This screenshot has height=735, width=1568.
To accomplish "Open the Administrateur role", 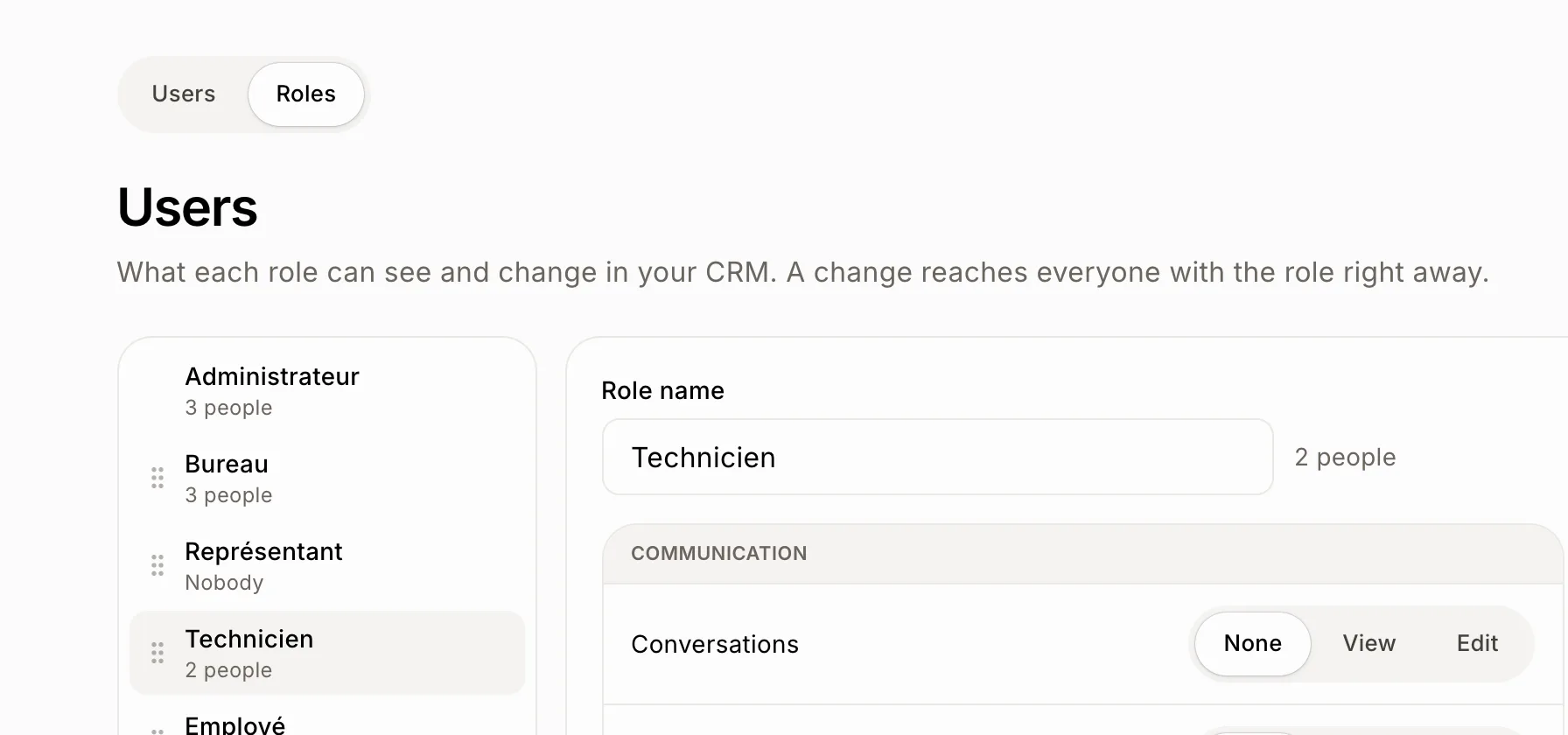I will click(x=327, y=391).
